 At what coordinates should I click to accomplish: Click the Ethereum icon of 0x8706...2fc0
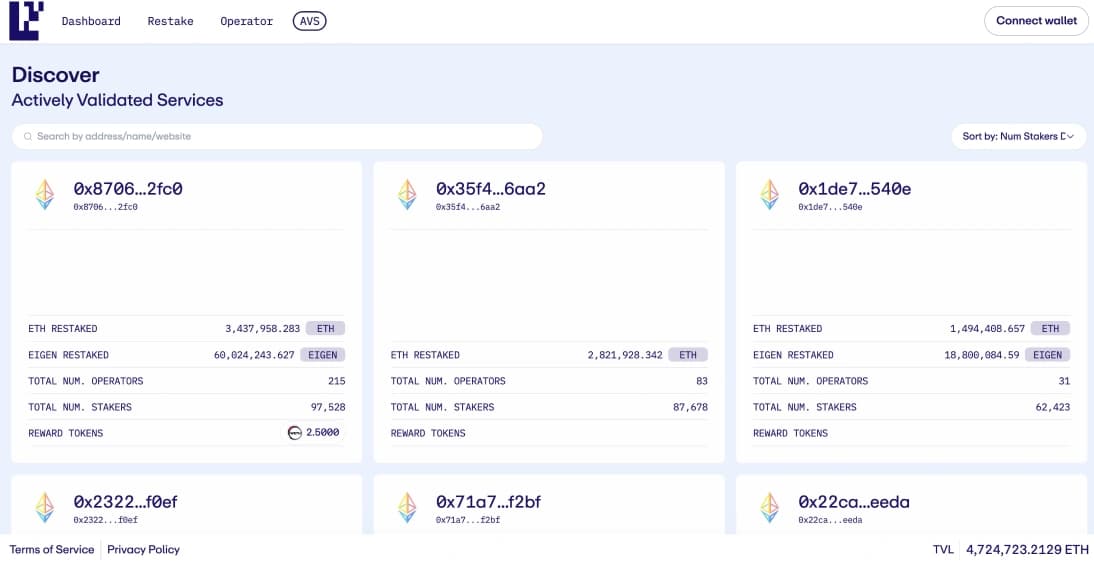click(45, 194)
